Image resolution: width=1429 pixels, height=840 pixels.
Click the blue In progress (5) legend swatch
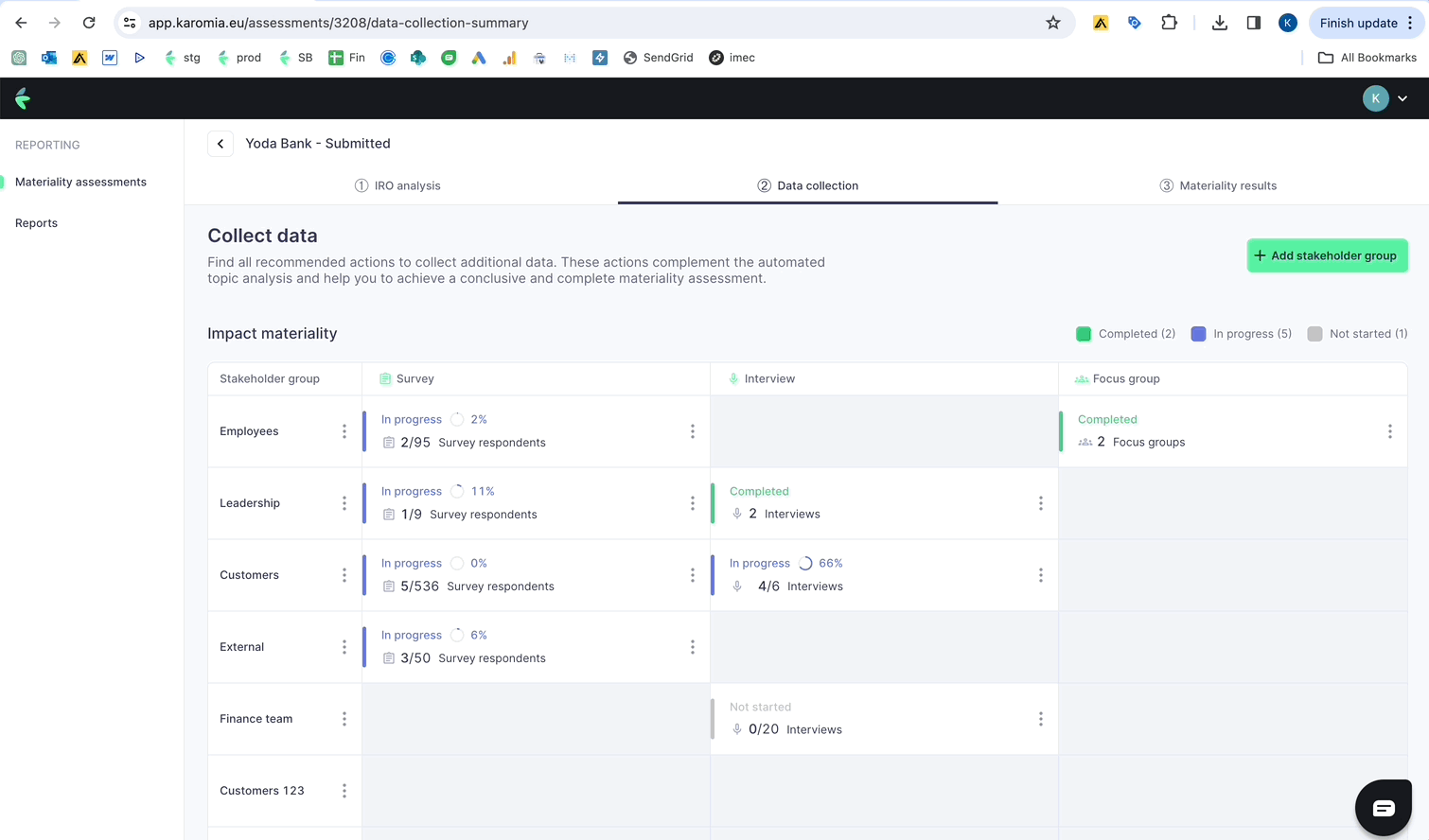click(x=1198, y=334)
